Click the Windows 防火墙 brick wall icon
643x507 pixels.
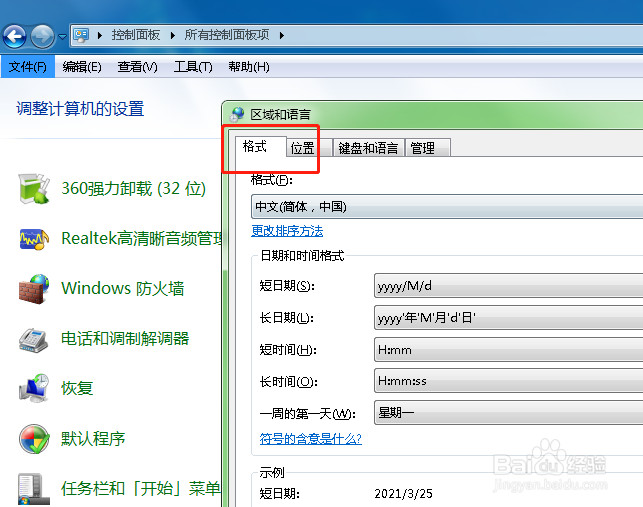coord(34,289)
